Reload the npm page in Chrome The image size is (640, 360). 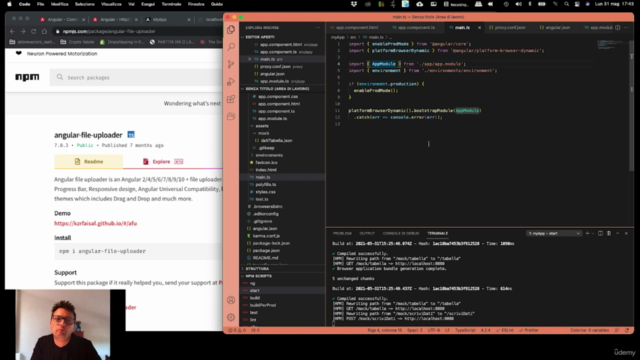[33, 31]
